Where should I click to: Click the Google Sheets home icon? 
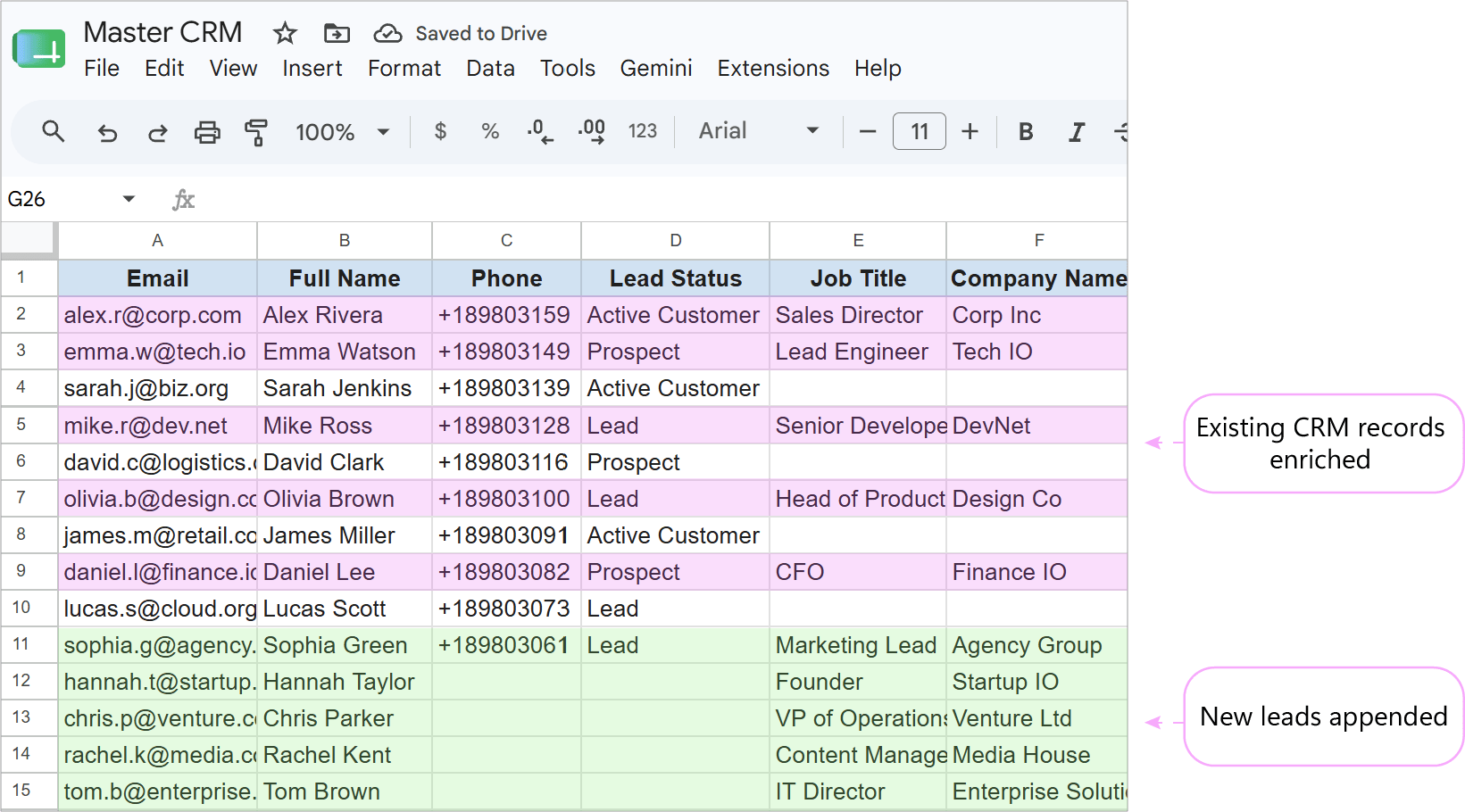click(38, 49)
